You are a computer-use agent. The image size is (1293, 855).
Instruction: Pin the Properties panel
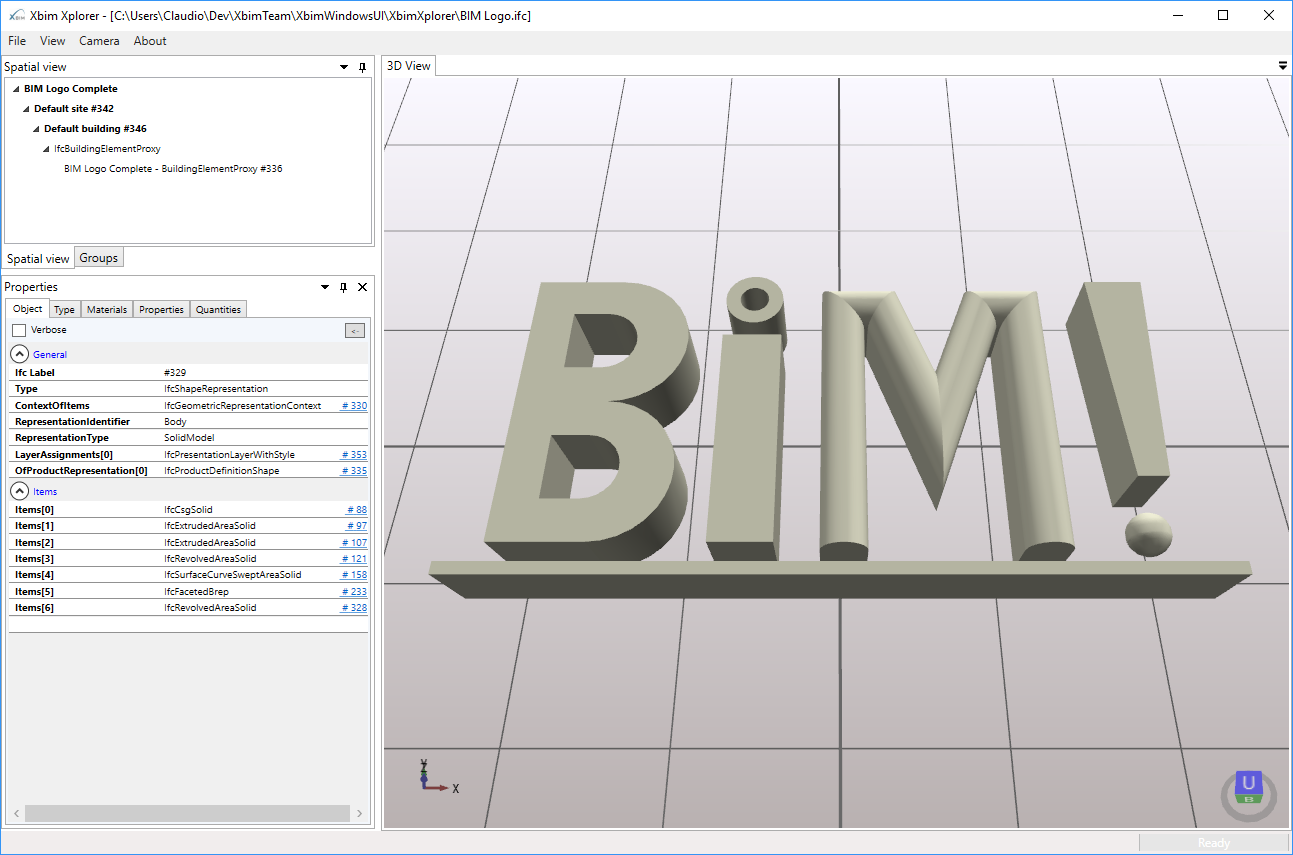[343, 287]
